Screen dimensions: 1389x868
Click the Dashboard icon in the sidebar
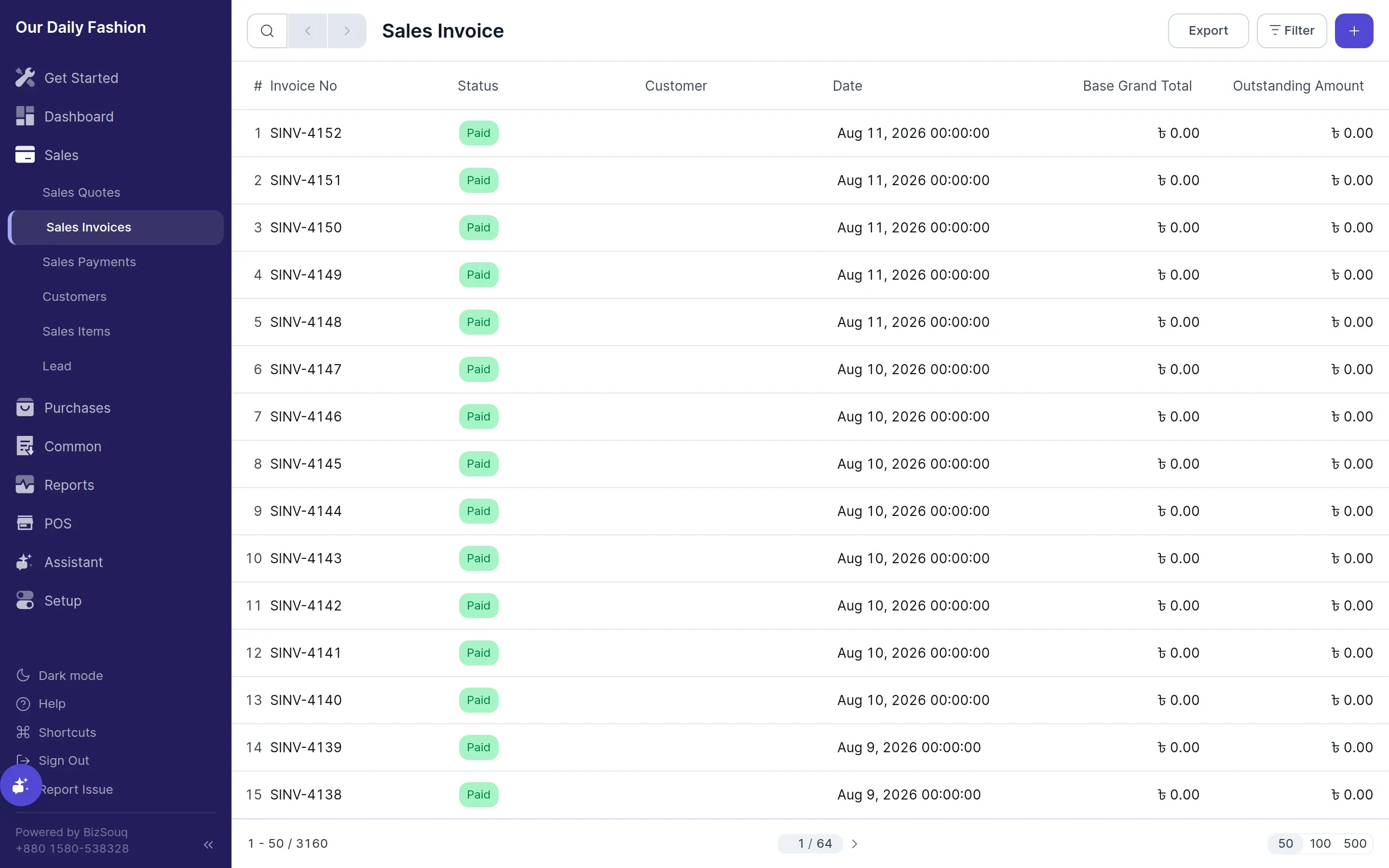[x=25, y=116]
